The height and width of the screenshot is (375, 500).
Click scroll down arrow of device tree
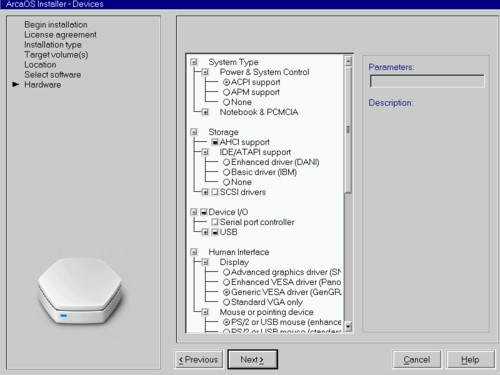pos(348,326)
